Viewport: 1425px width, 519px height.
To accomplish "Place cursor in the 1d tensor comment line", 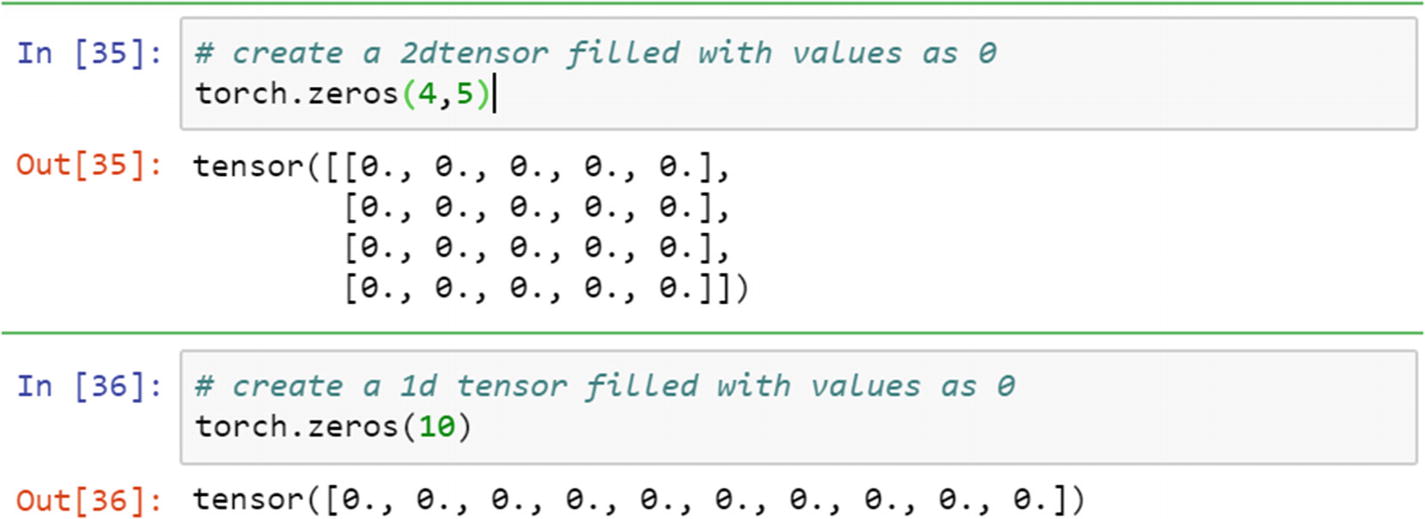I will (605, 386).
